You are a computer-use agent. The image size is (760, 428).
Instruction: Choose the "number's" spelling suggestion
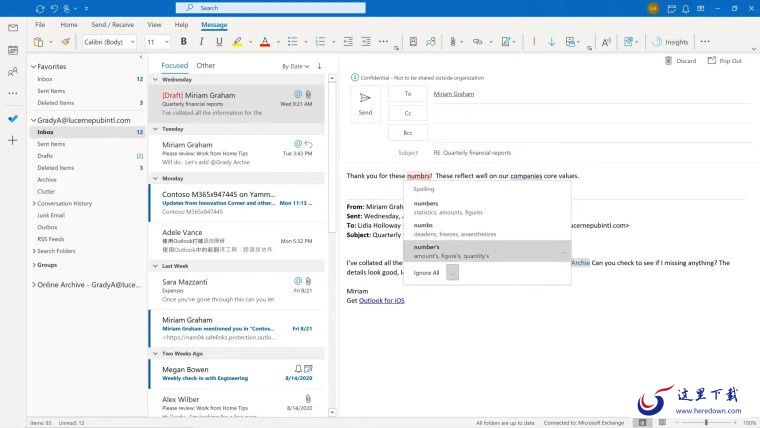(x=487, y=251)
